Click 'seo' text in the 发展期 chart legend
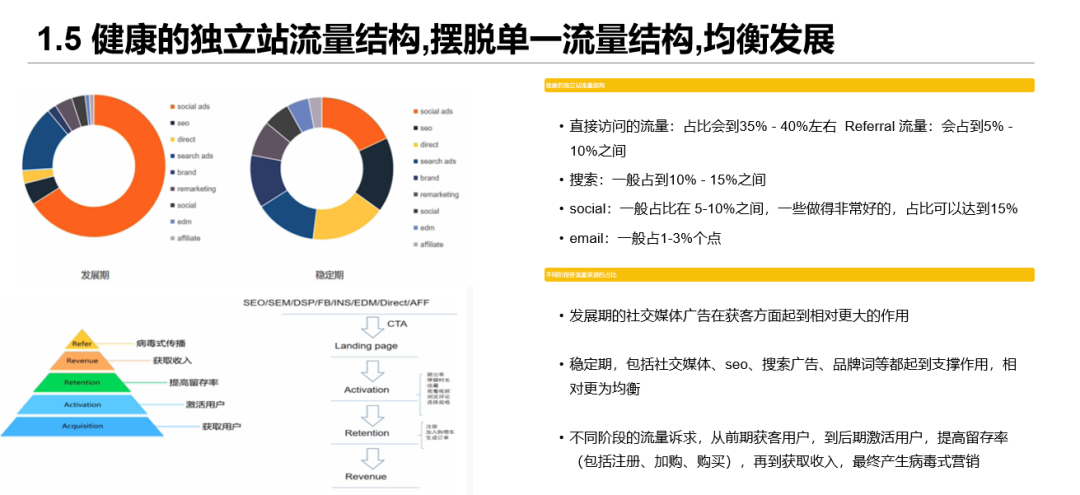1080x495 pixels. (x=183, y=123)
